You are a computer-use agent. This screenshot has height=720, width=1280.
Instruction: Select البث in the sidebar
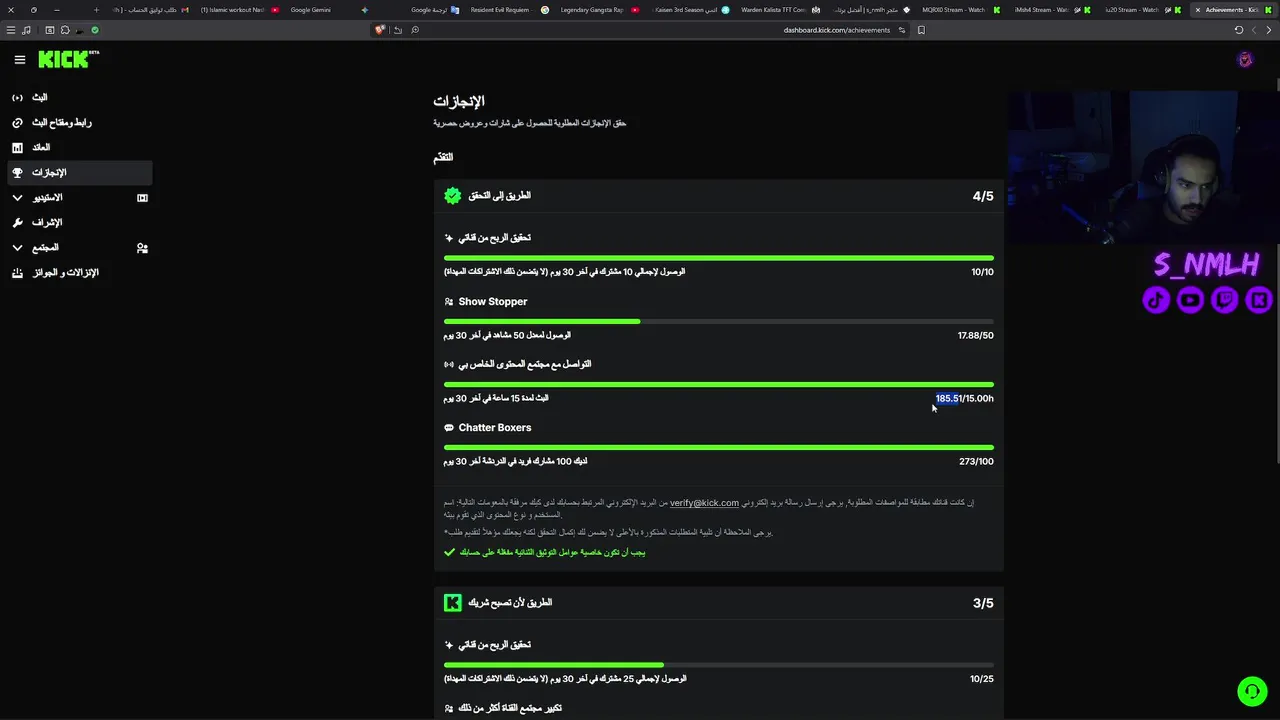(x=39, y=98)
